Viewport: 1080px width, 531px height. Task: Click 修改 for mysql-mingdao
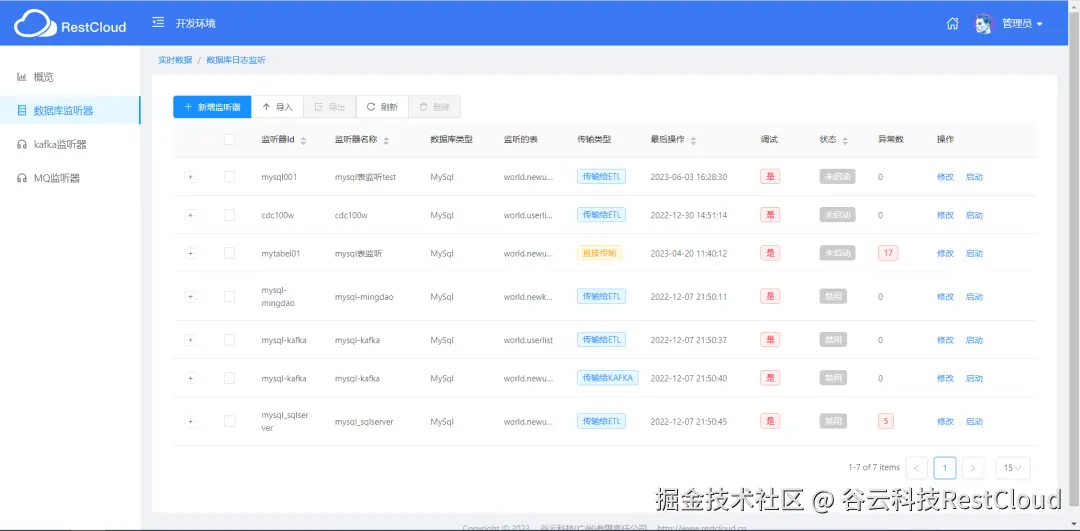click(x=946, y=296)
